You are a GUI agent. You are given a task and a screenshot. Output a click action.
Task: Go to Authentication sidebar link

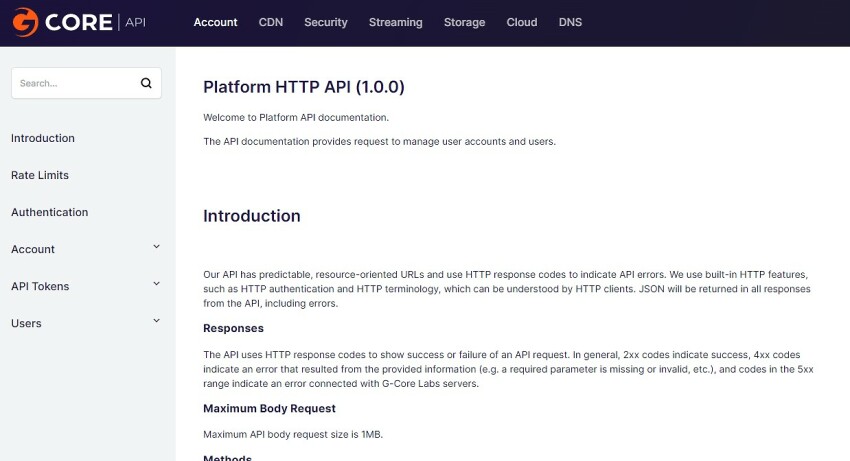coord(49,212)
